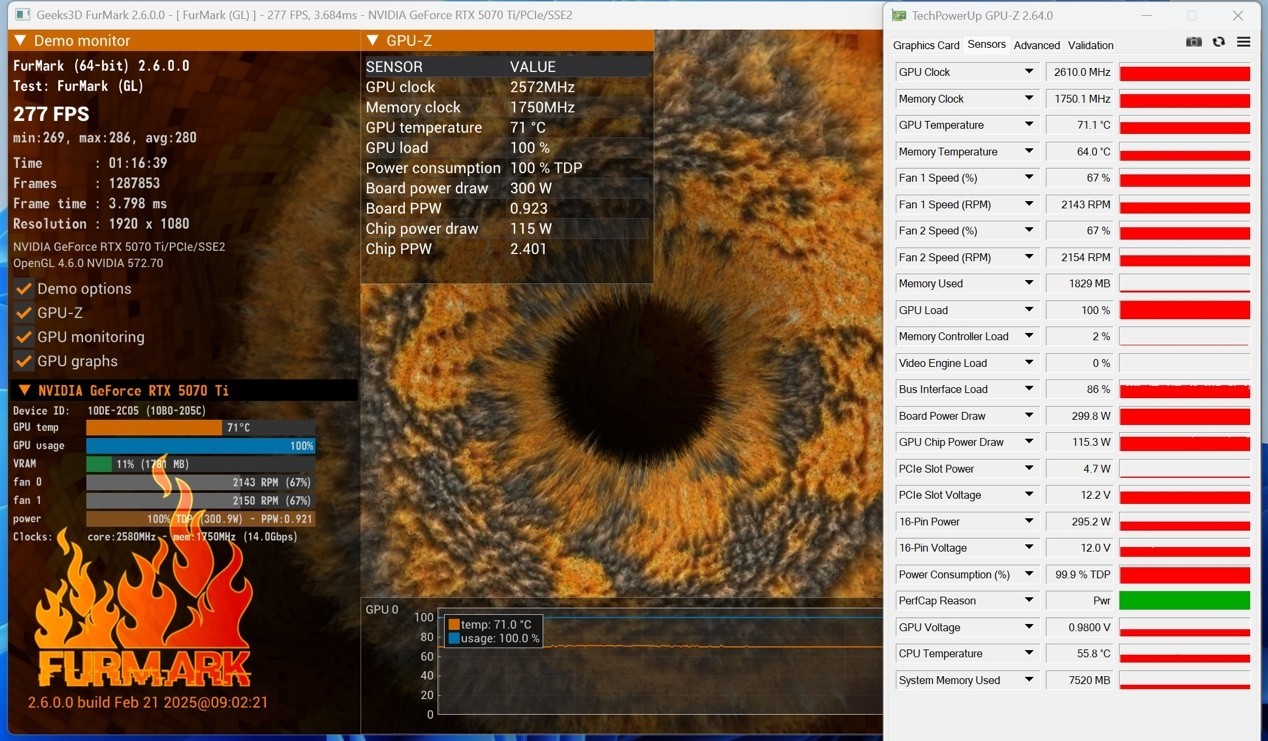Click the Chip power draw 115 W row

pyautogui.click(x=507, y=228)
